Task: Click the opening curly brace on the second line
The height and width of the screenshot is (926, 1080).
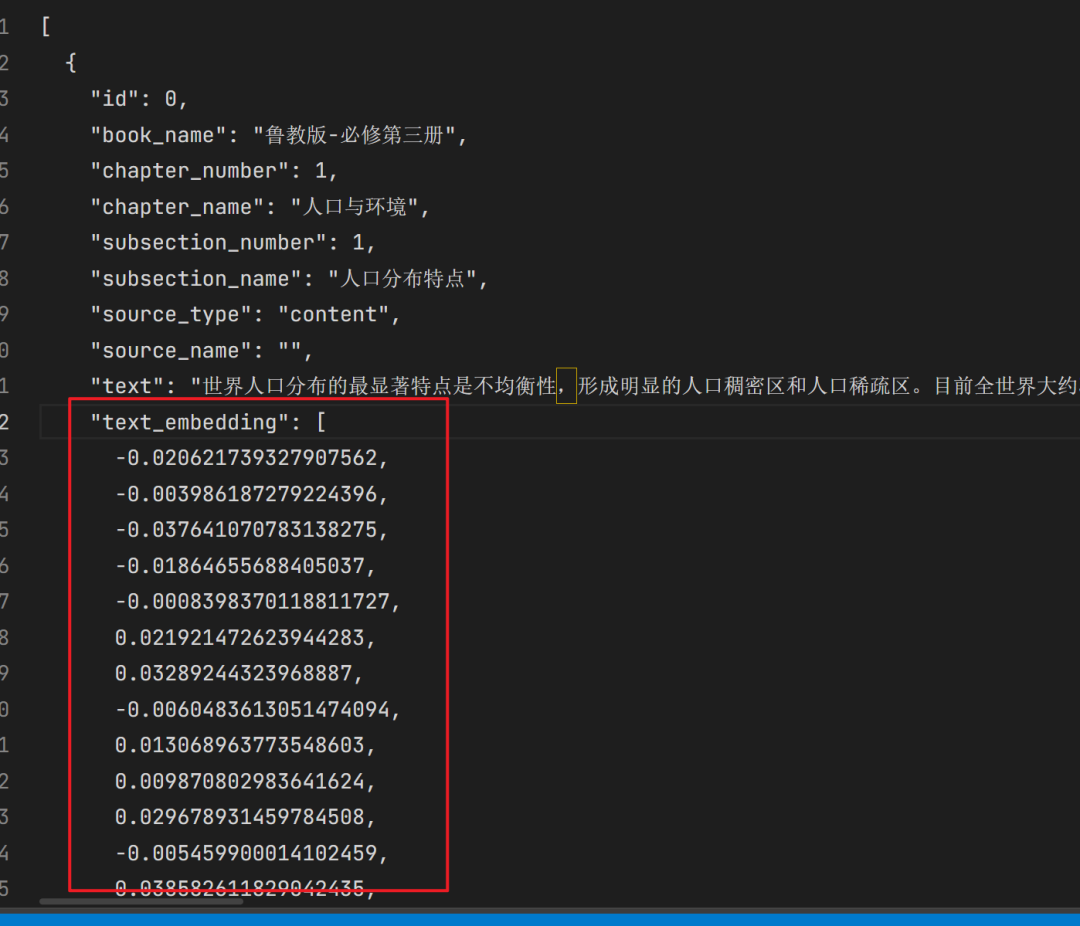Action: pos(71,63)
